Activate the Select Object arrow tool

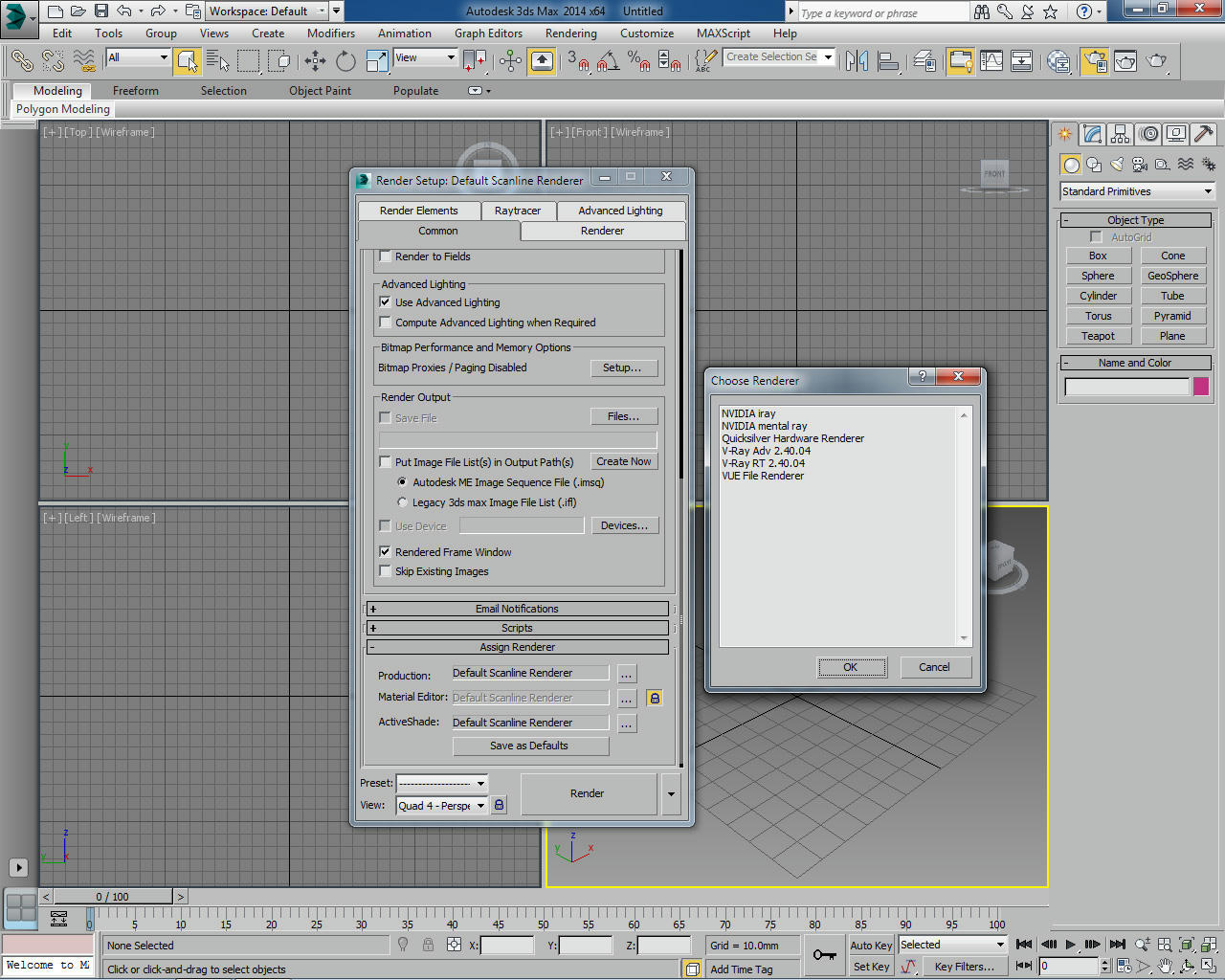[188, 62]
